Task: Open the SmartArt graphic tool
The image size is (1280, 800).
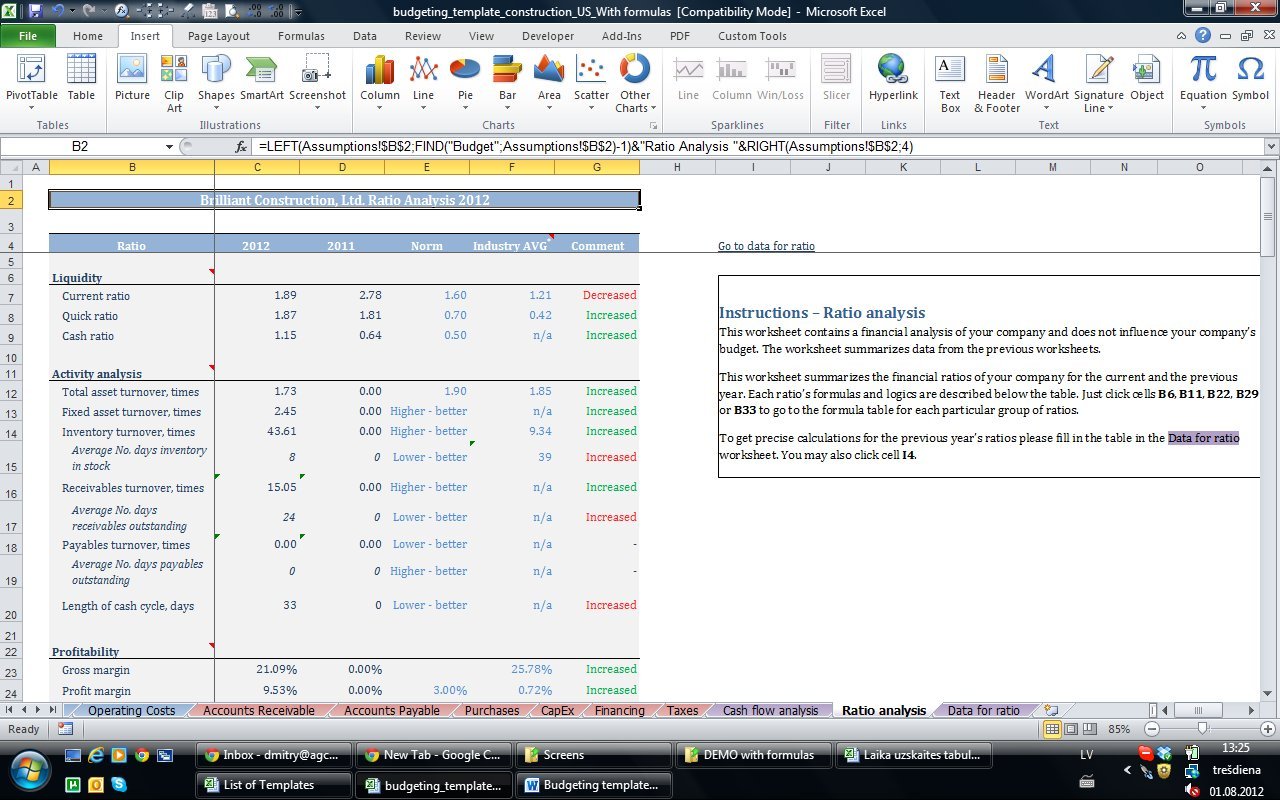Action: click(x=262, y=79)
